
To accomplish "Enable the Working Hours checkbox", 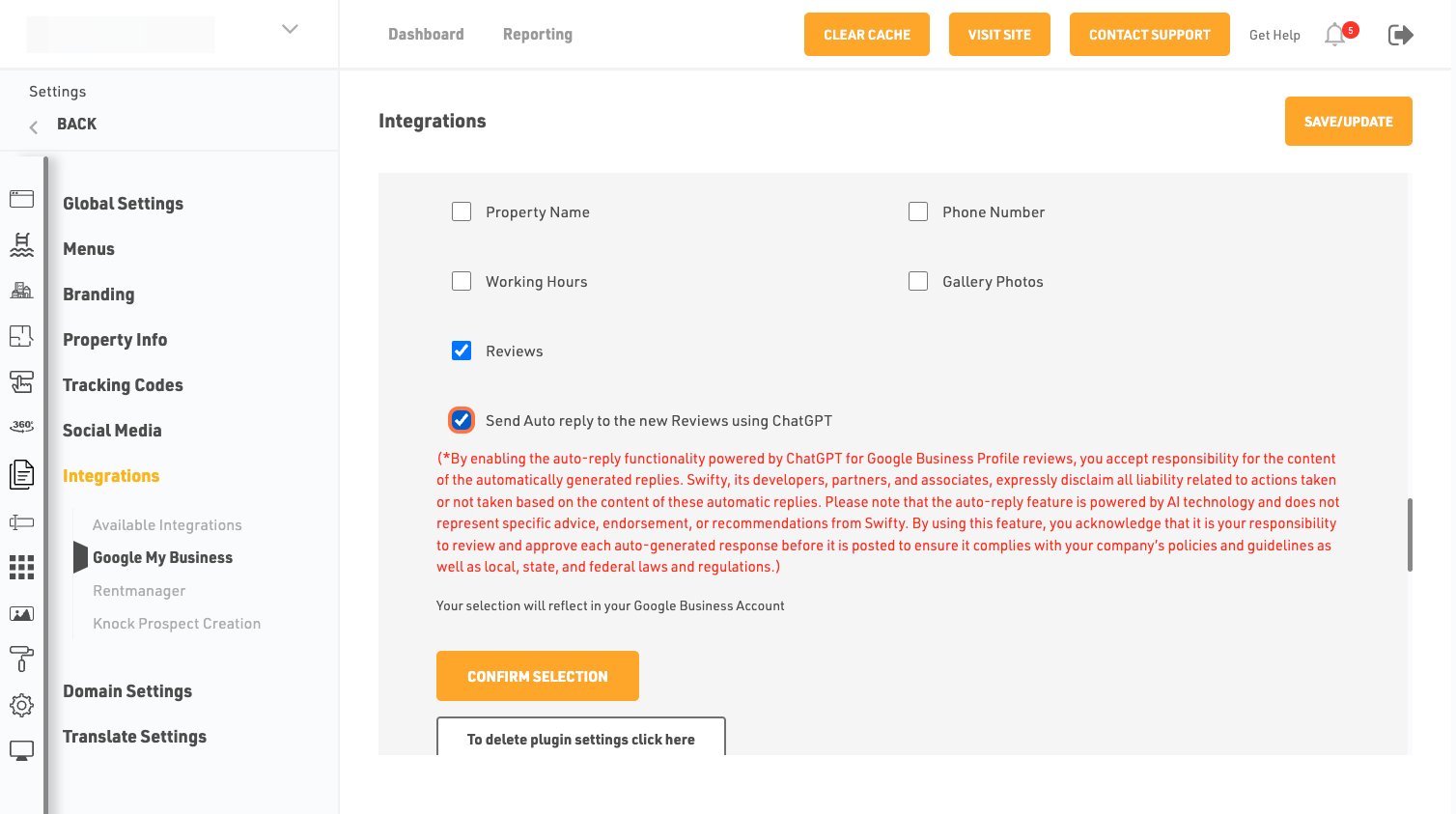I will 462,281.
